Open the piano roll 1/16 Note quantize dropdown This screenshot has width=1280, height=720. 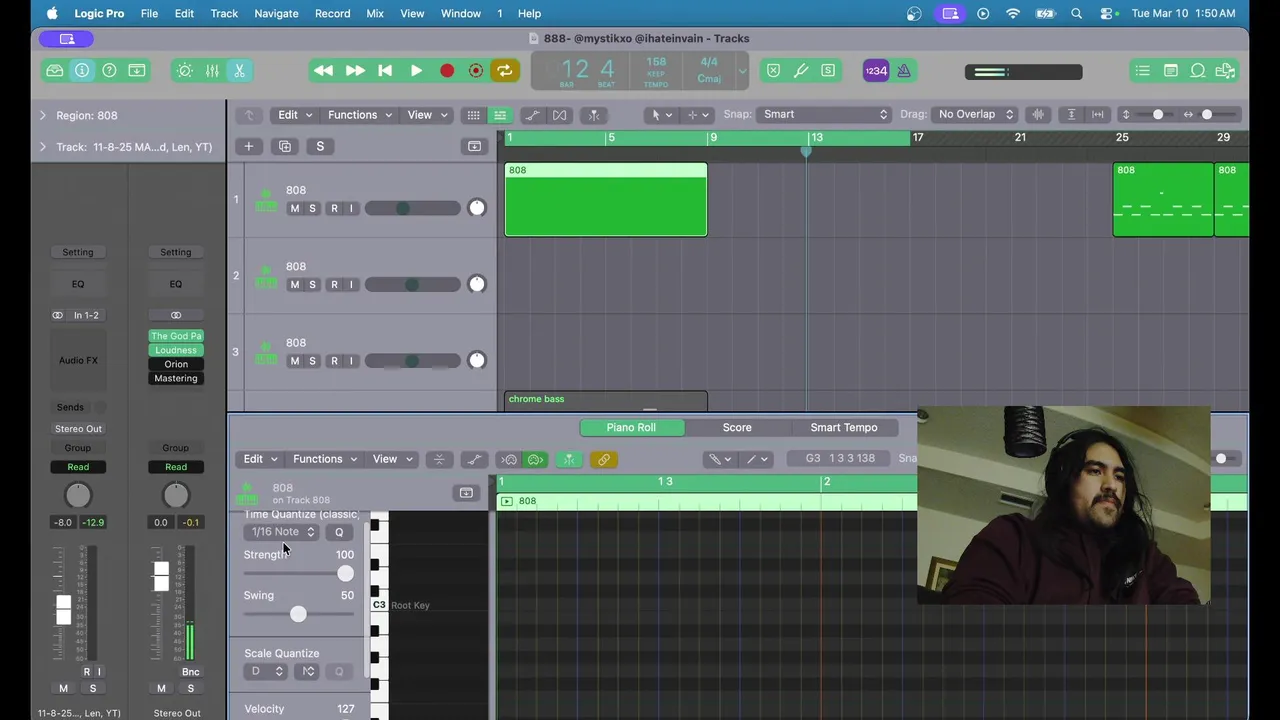tap(283, 532)
